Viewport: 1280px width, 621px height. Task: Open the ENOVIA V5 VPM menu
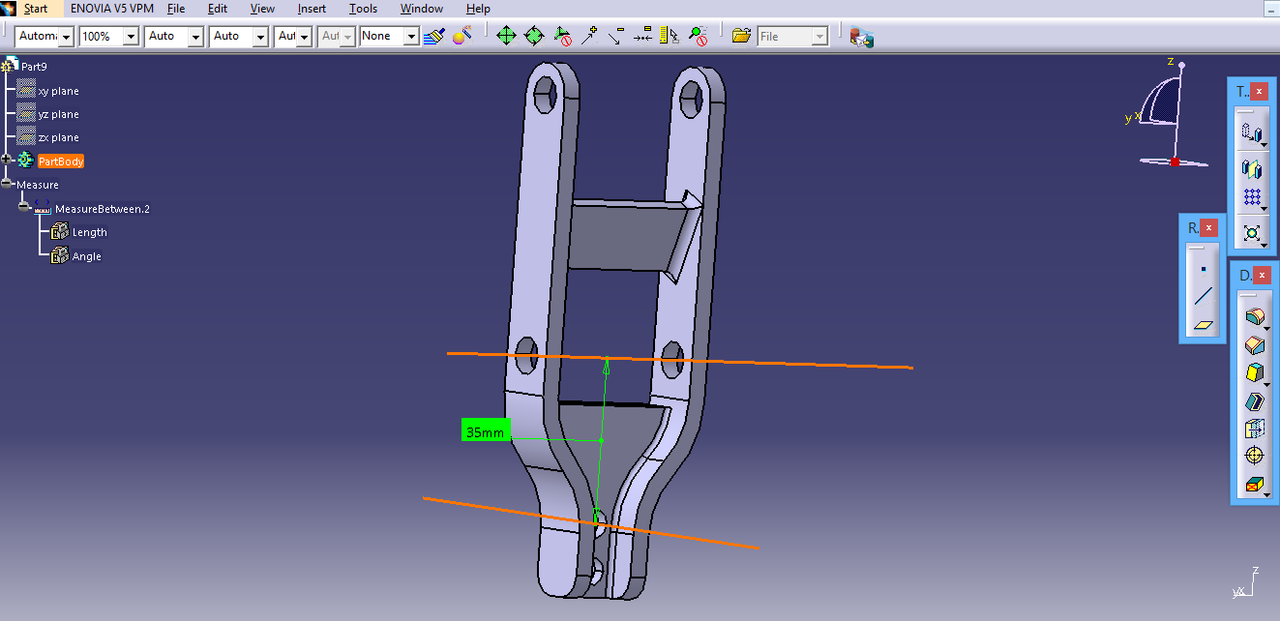point(111,8)
